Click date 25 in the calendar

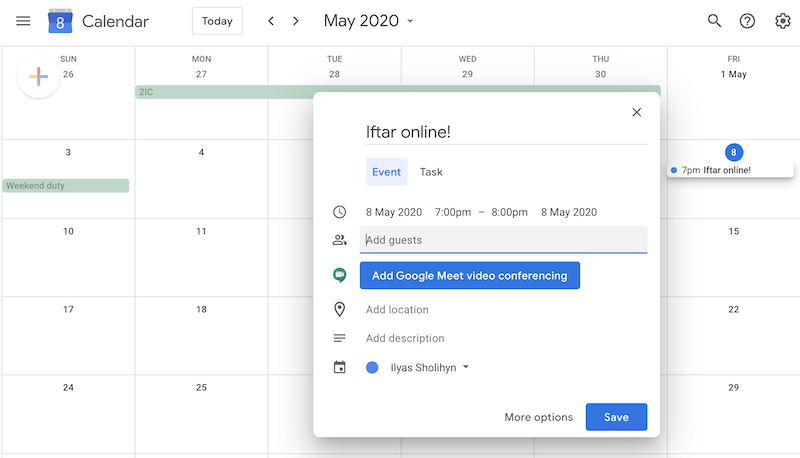point(202,387)
